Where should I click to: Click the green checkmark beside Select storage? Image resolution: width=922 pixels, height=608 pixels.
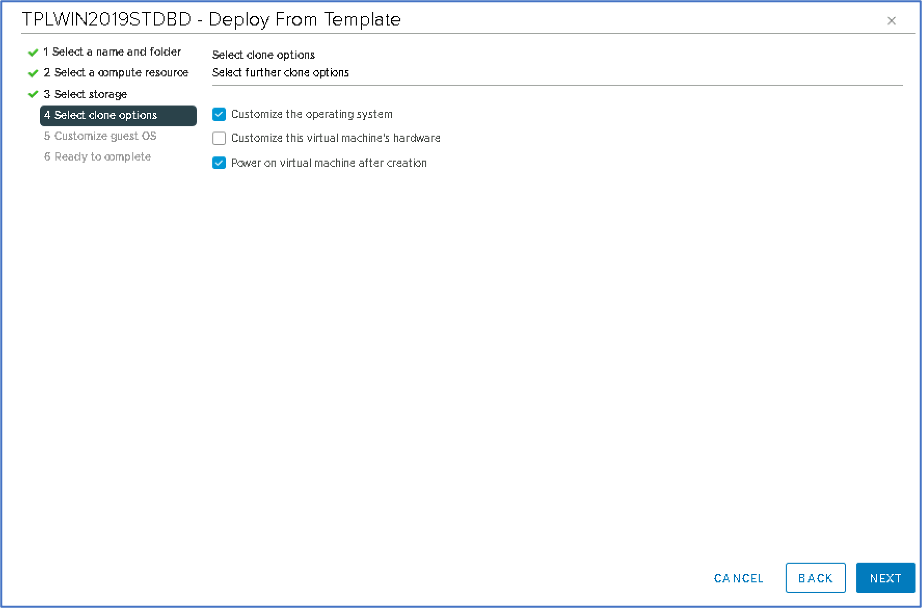(x=33, y=94)
